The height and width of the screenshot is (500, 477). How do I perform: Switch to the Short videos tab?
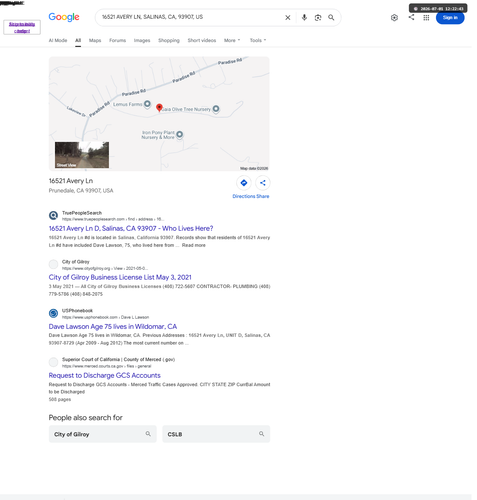pyautogui.click(x=202, y=40)
